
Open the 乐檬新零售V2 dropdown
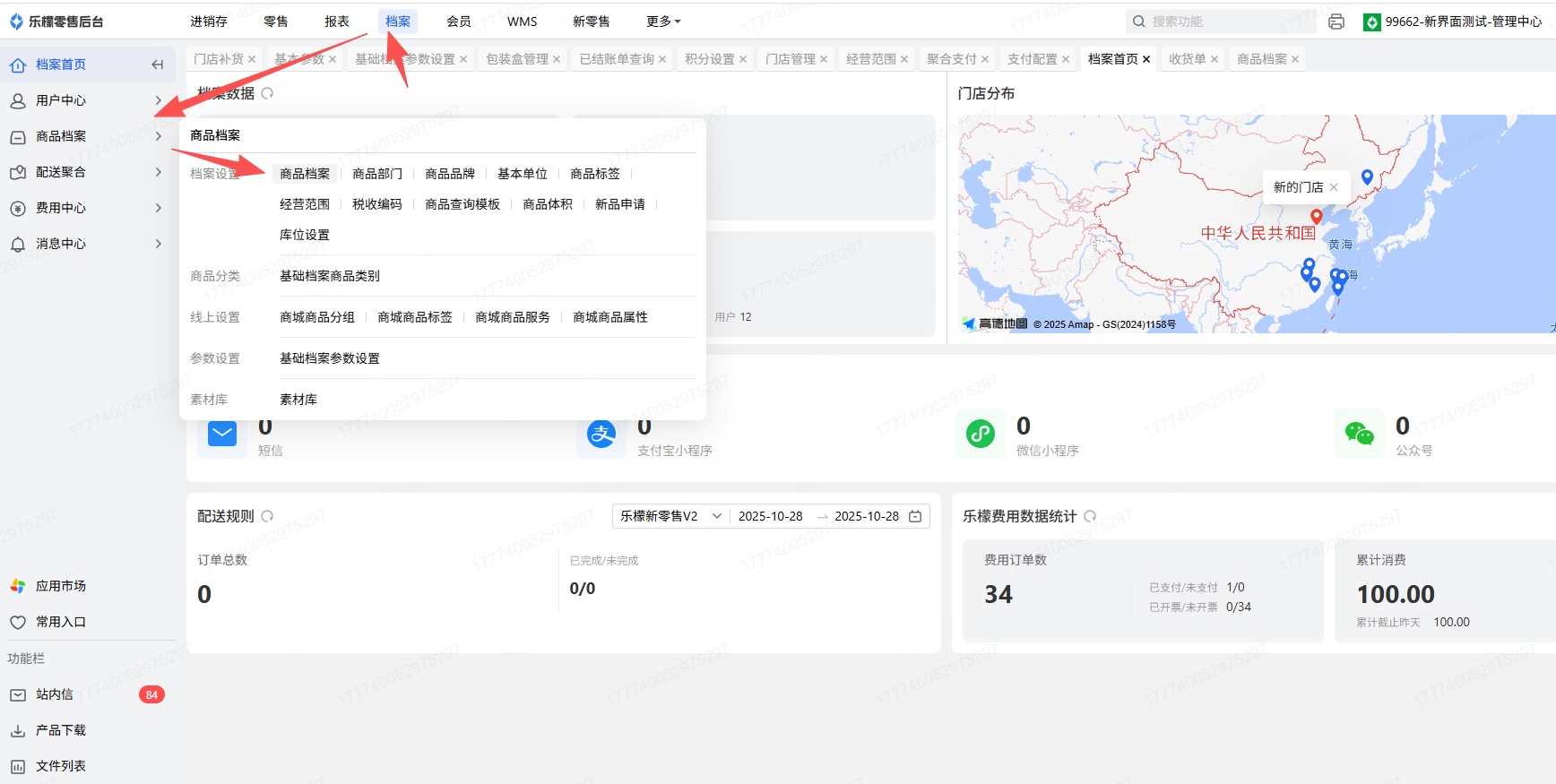pyautogui.click(x=670, y=516)
